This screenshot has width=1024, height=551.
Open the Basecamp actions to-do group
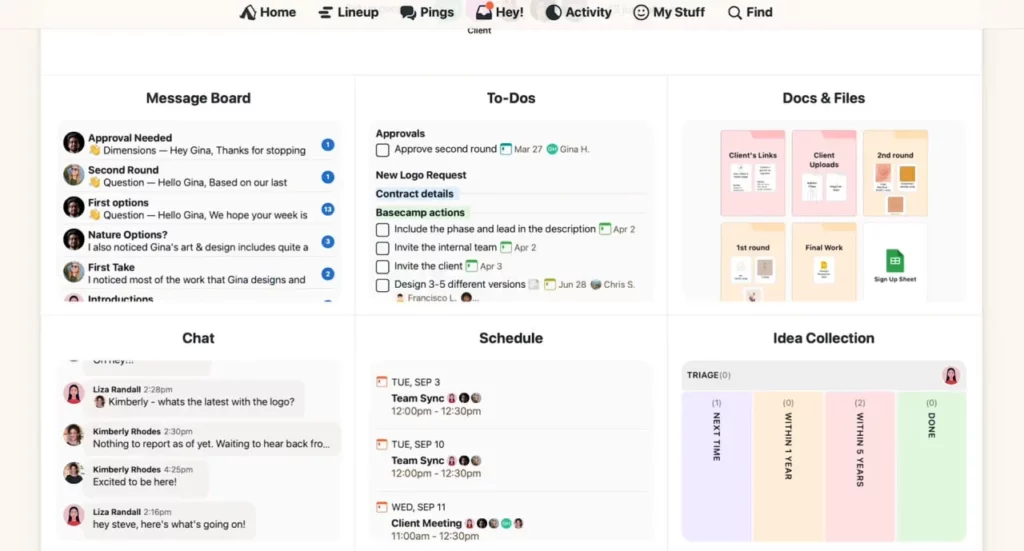pyautogui.click(x=420, y=212)
